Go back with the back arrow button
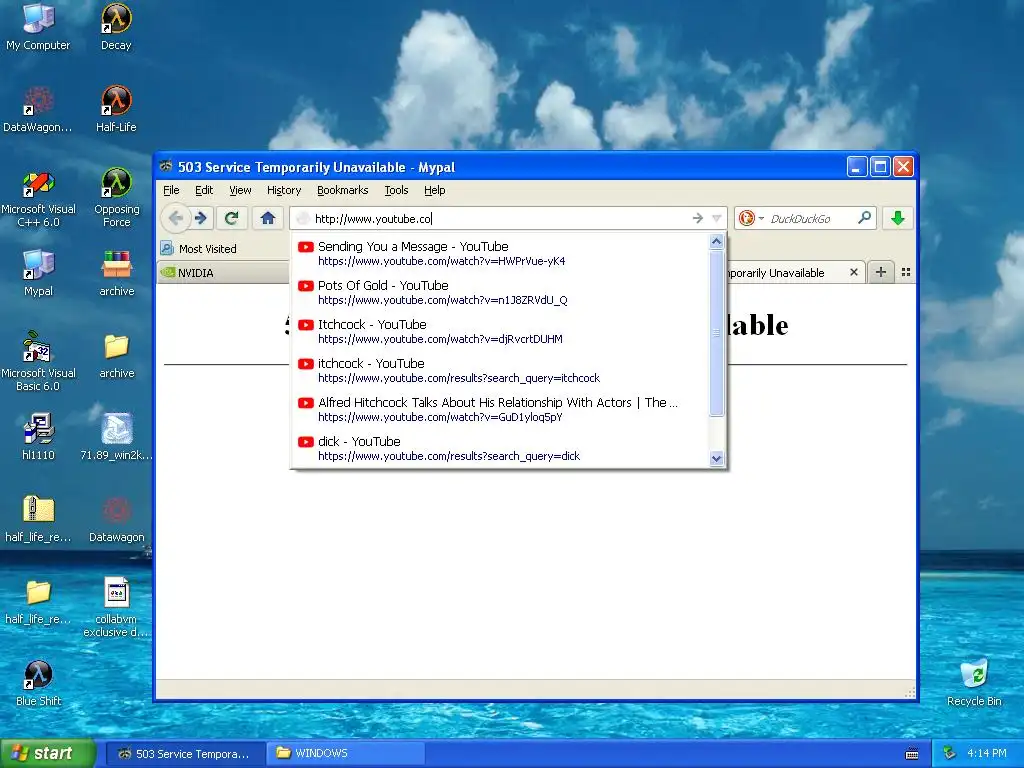Viewport: 1024px width, 768px height. 175,217
